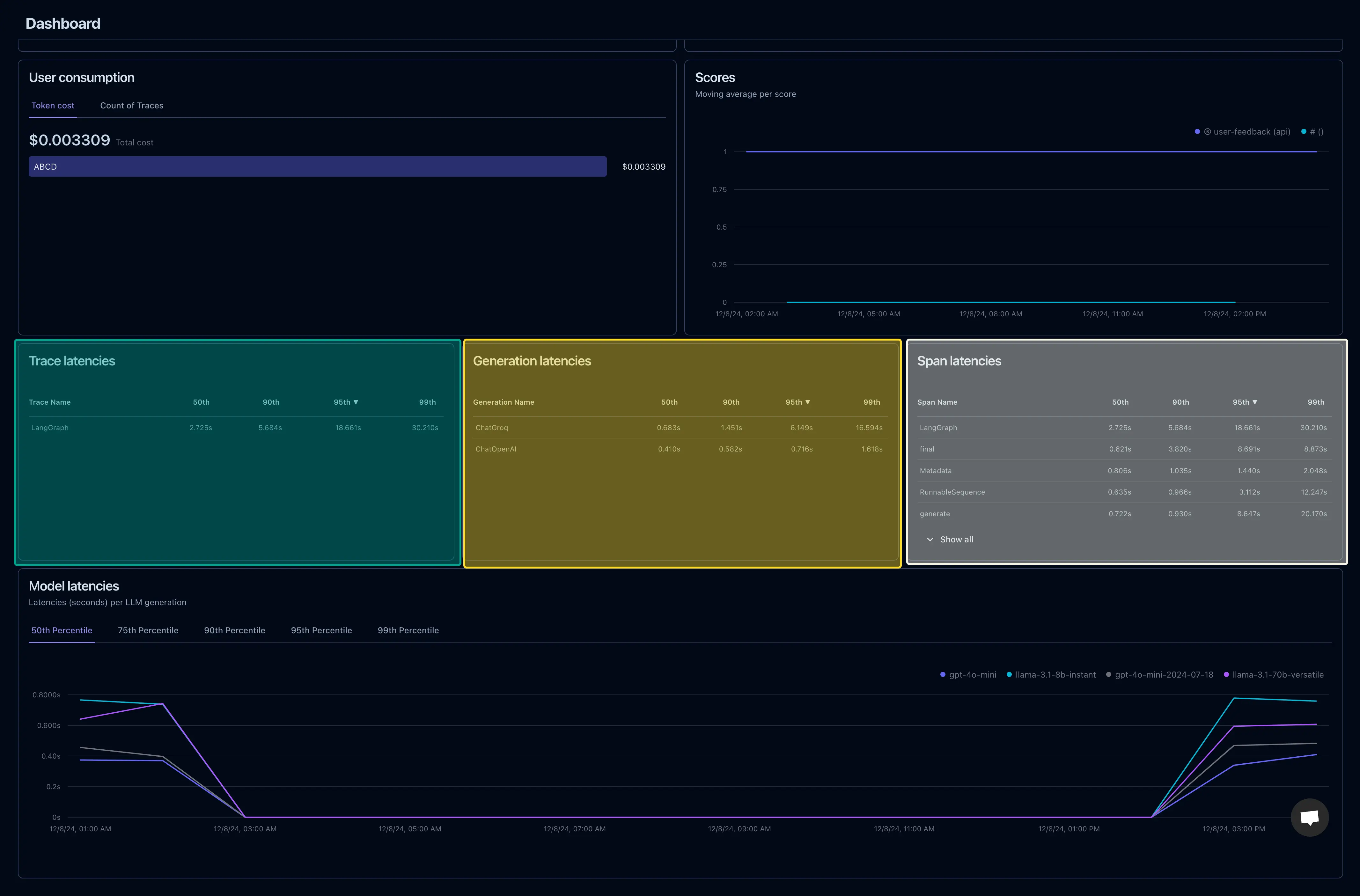This screenshot has height=896, width=1360.
Task: Toggle the # () legend dot in Scores
Action: [x=1304, y=131]
